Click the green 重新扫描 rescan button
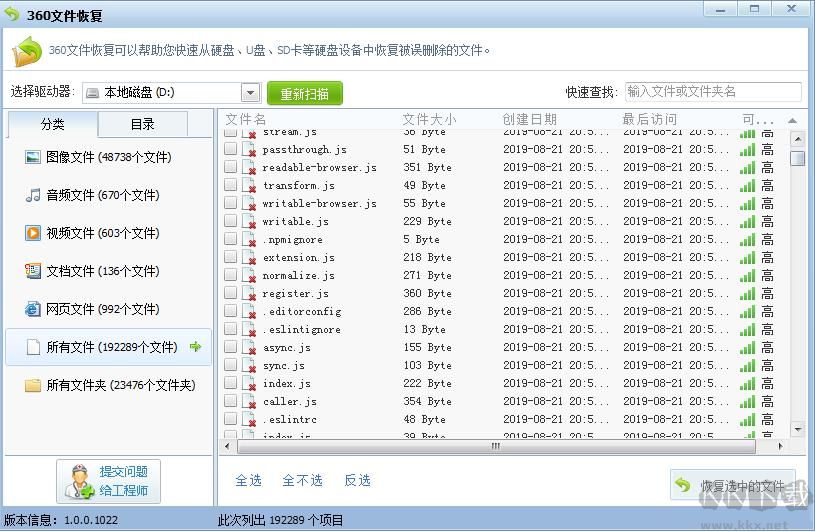This screenshot has width=815, height=532. point(305,94)
